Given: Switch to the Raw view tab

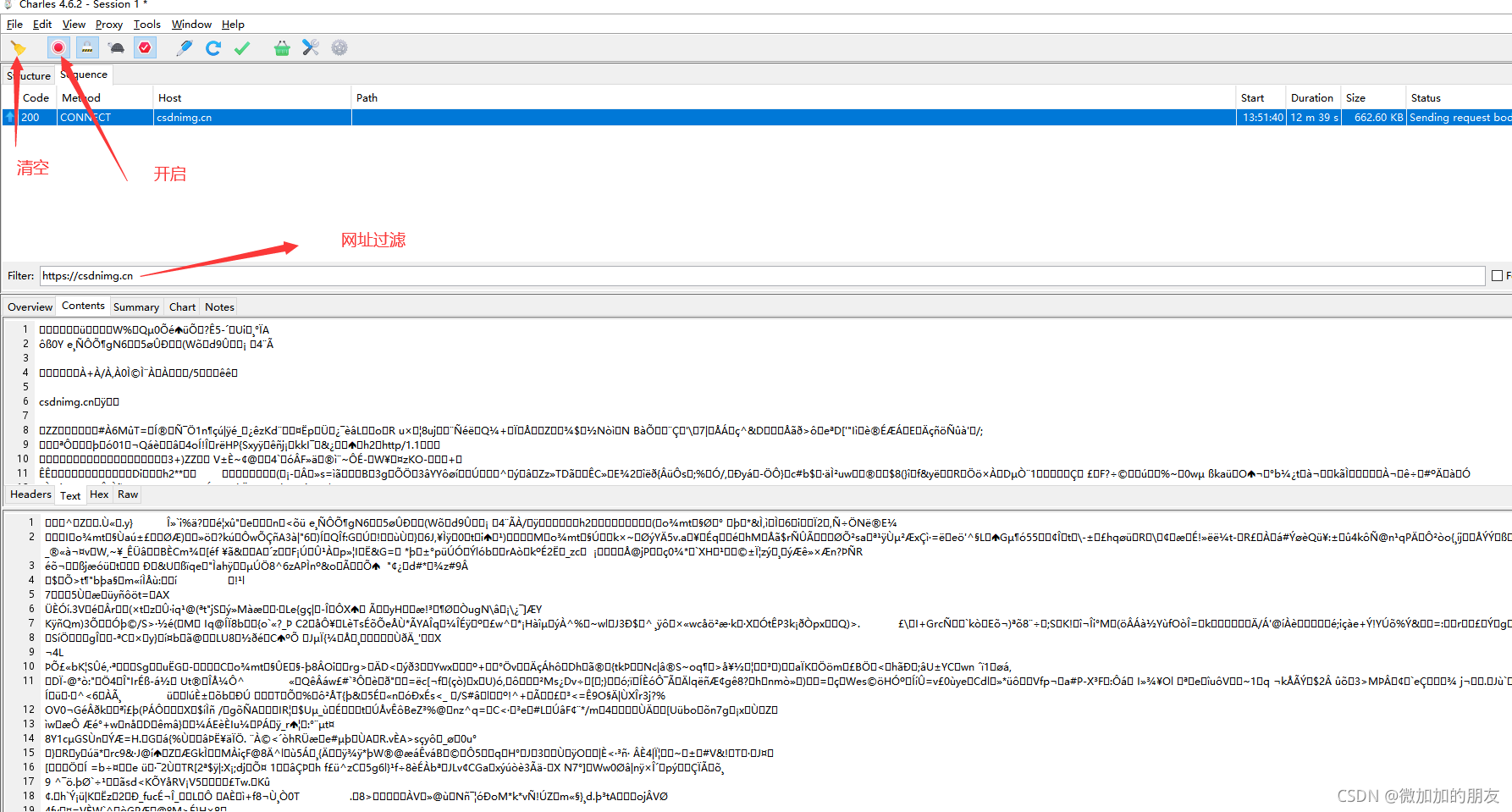Looking at the screenshot, I should (128, 494).
